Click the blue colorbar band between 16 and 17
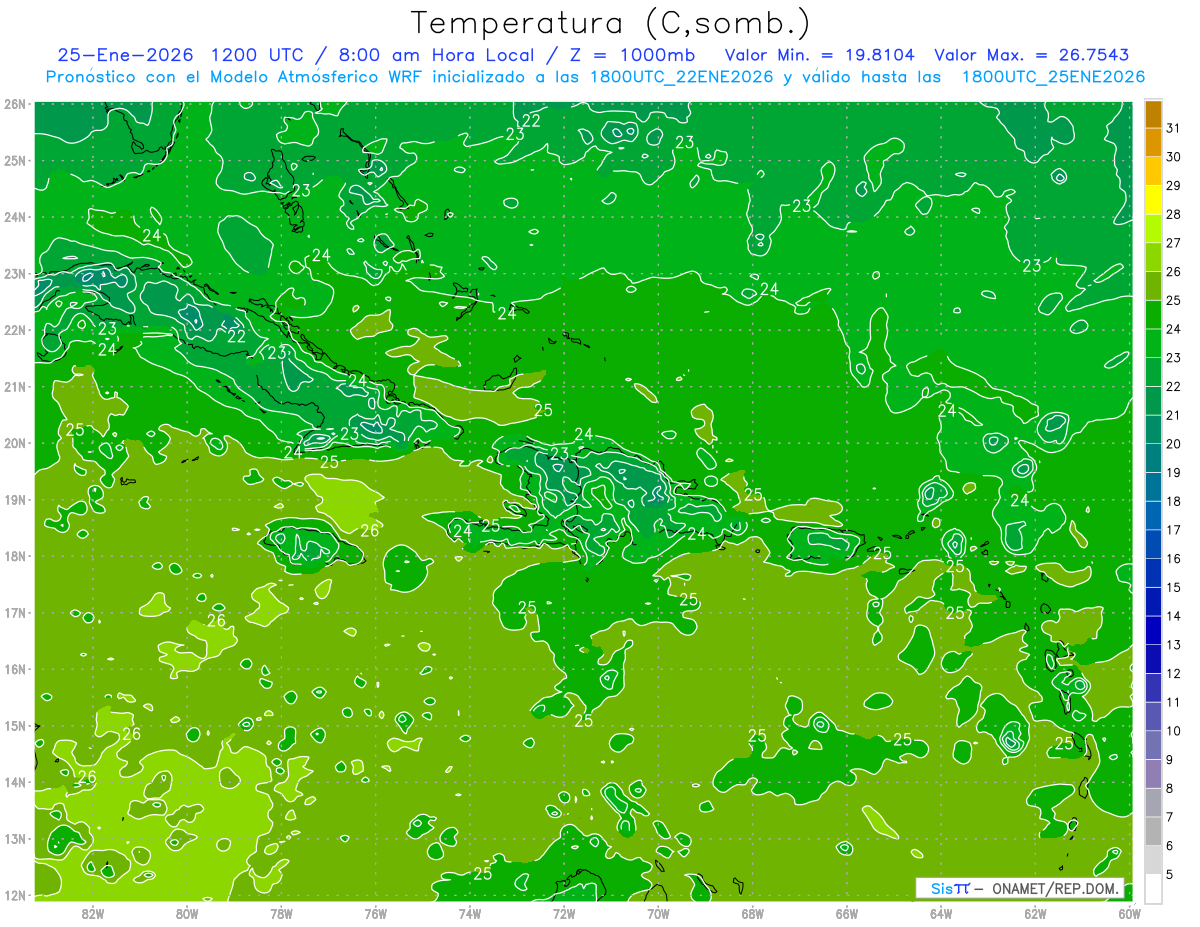 click(1153, 545)
